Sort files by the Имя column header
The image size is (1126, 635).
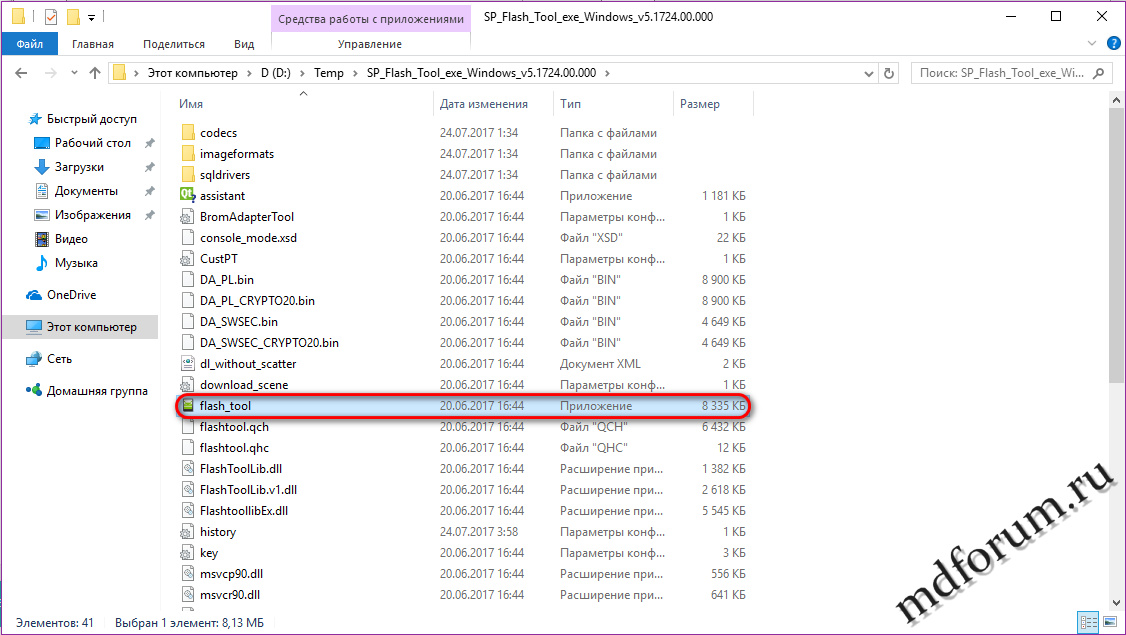(191, 104)
